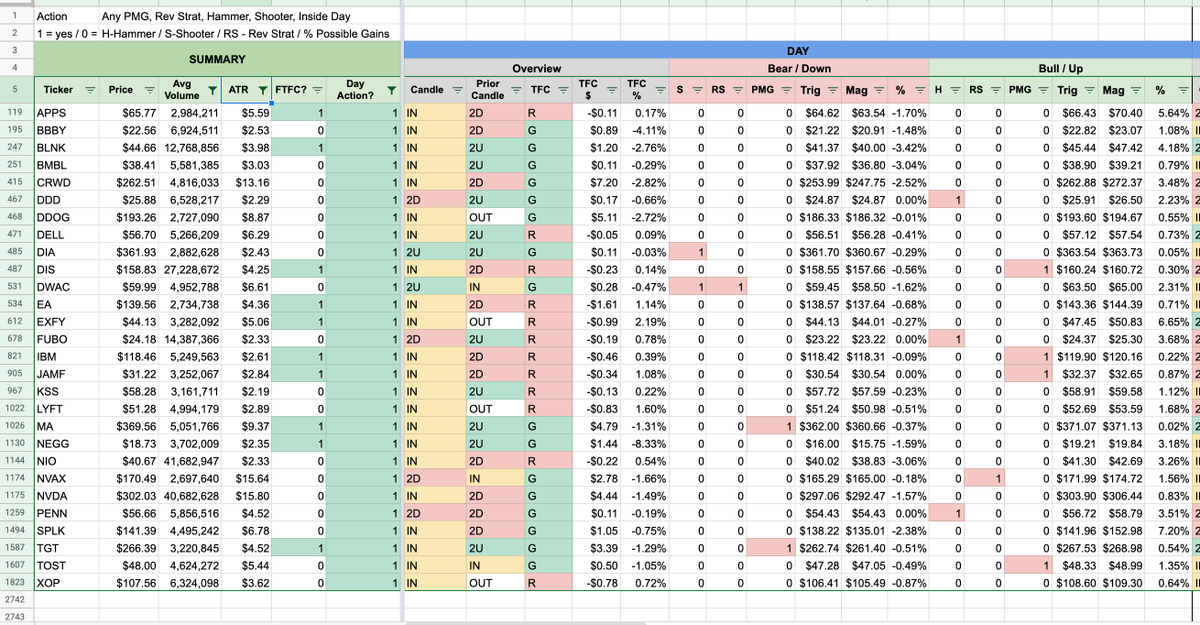Screen dimensions: 1200x625
Task: Open Bull / Up PMG column filter
Action: click(x=1044, y=90)
